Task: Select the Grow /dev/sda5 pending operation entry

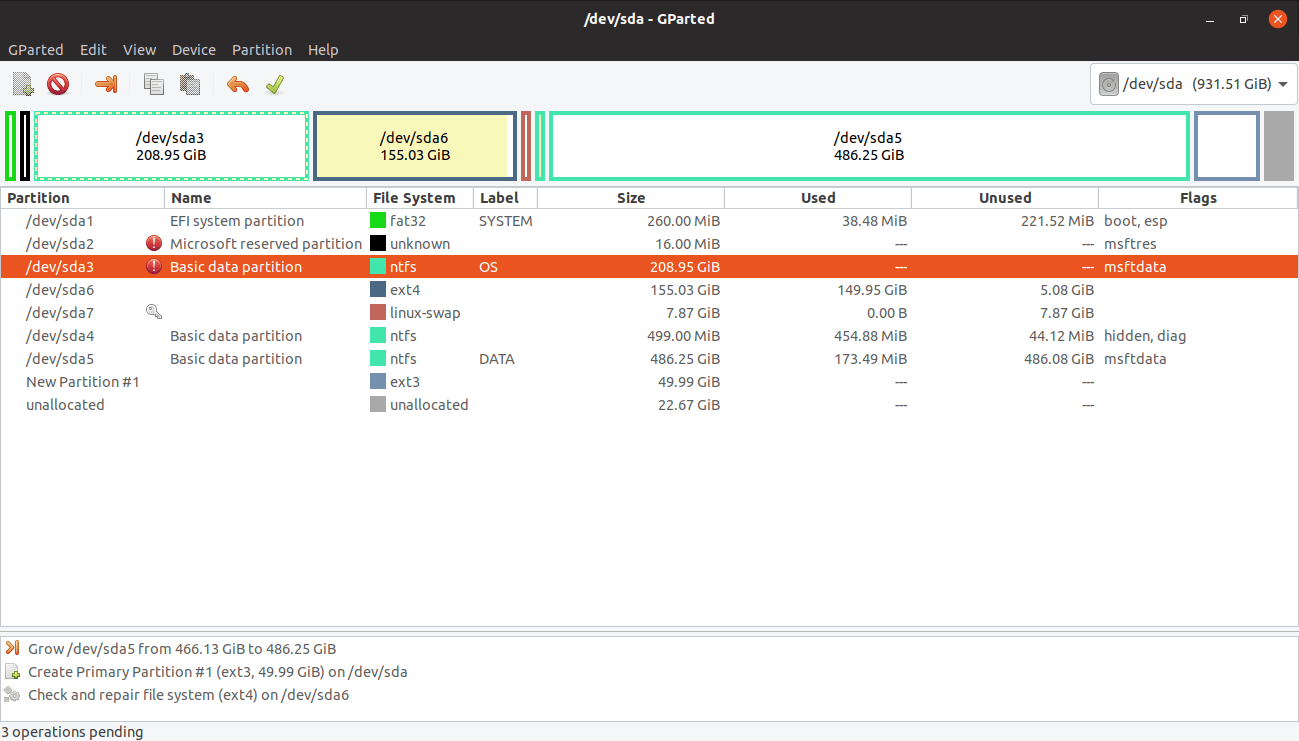Action: (x=182, y=648)
